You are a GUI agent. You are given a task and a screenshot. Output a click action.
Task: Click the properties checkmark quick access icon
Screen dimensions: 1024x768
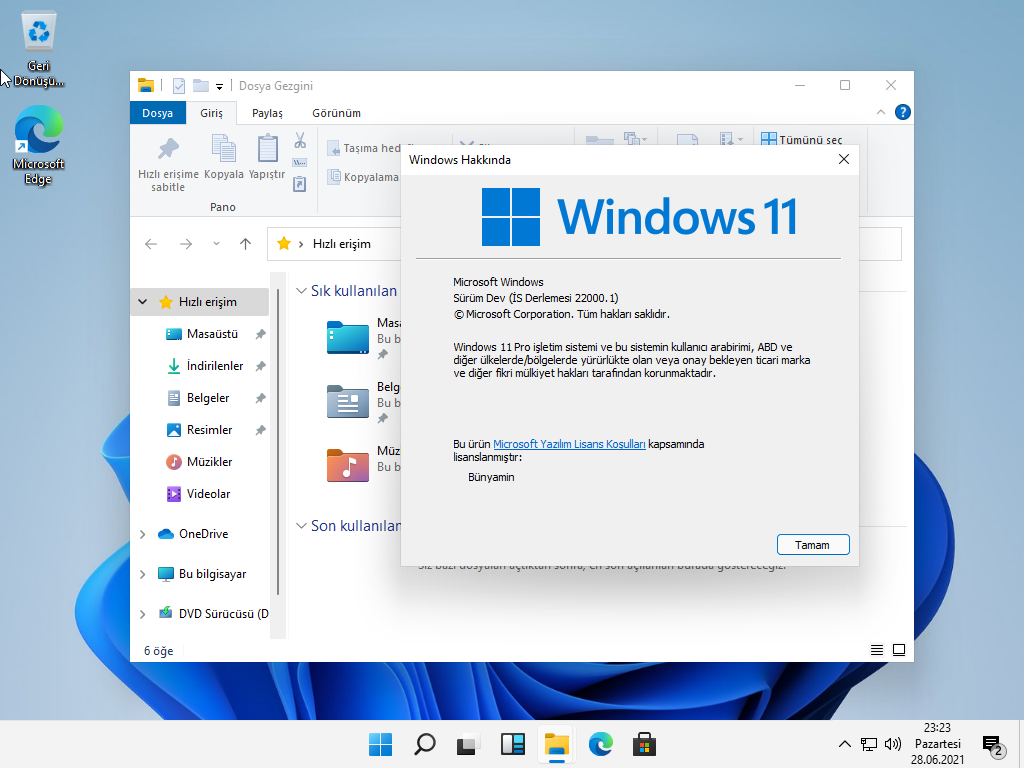click(178, 86)
